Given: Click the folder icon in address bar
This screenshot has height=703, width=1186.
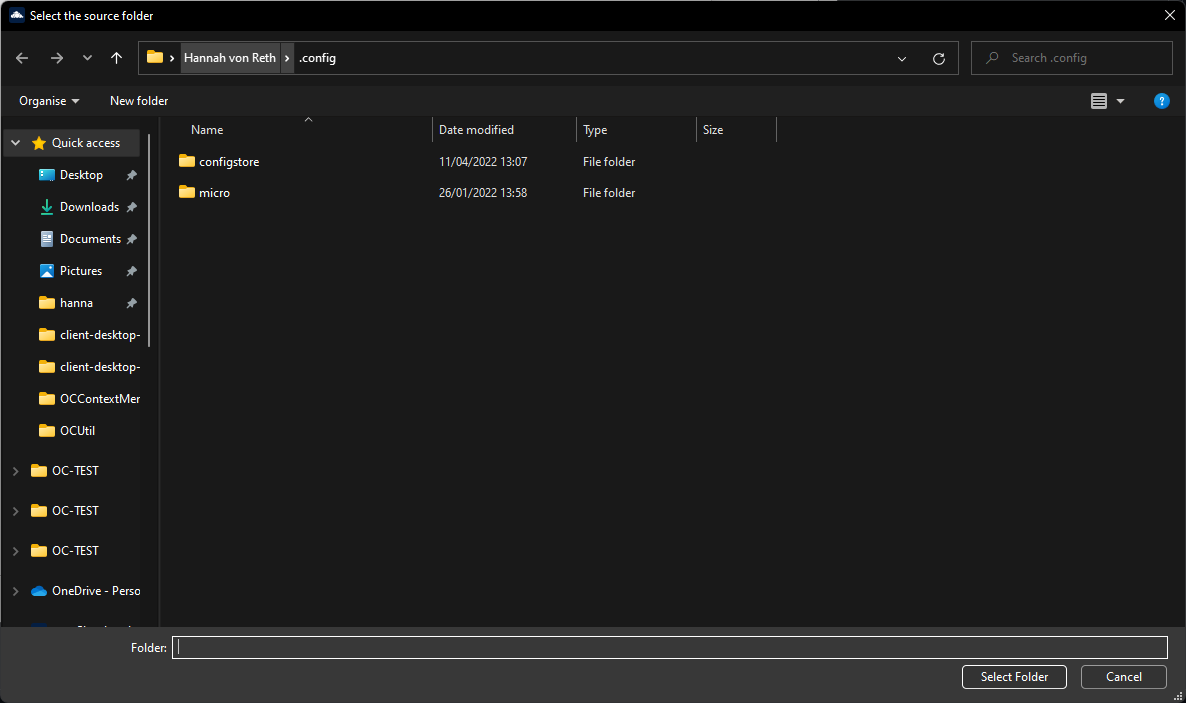Looking at the screenshot, I should click(155, 58).
